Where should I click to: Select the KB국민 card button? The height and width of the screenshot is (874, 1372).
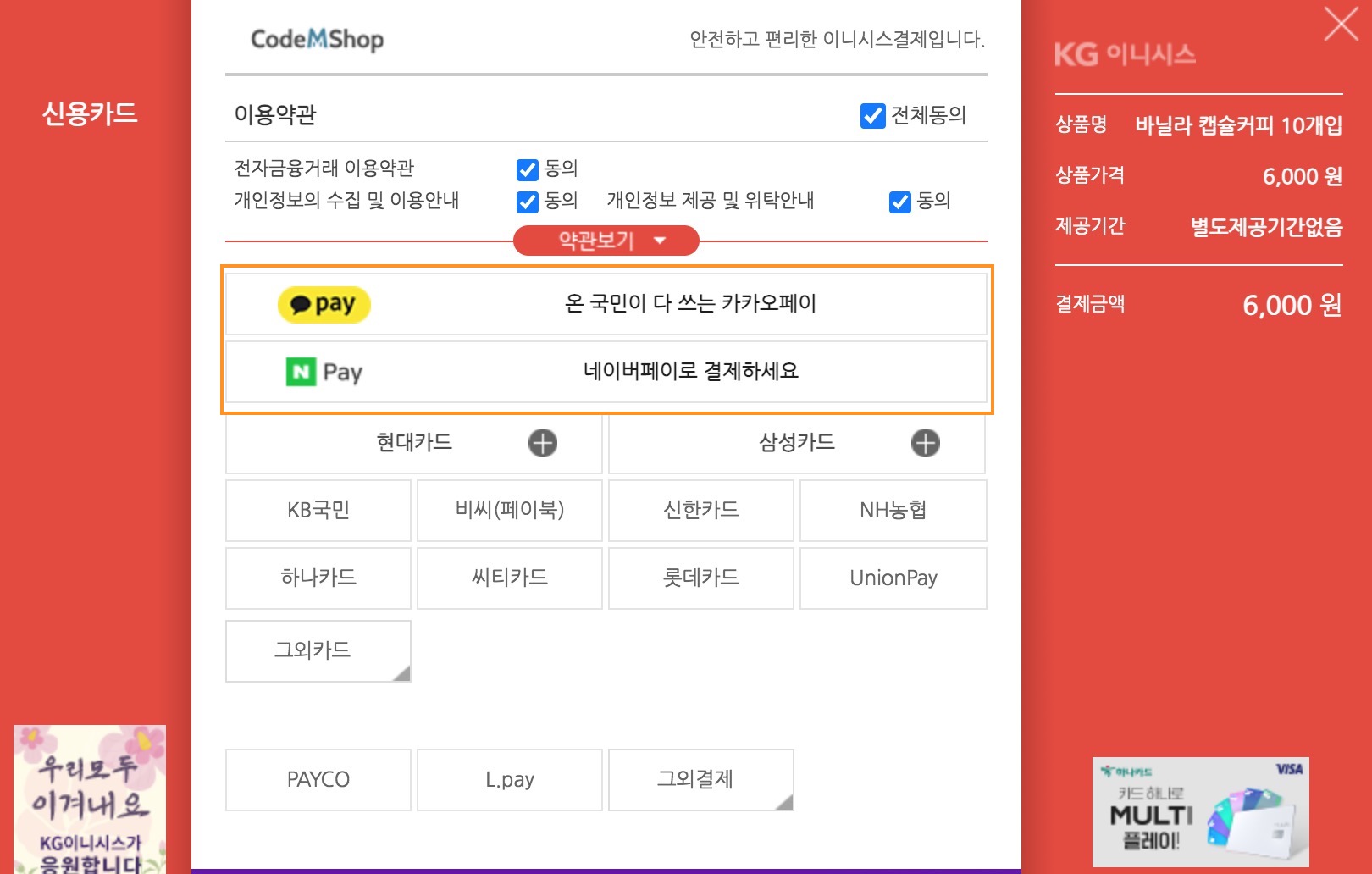click(318, 511)
